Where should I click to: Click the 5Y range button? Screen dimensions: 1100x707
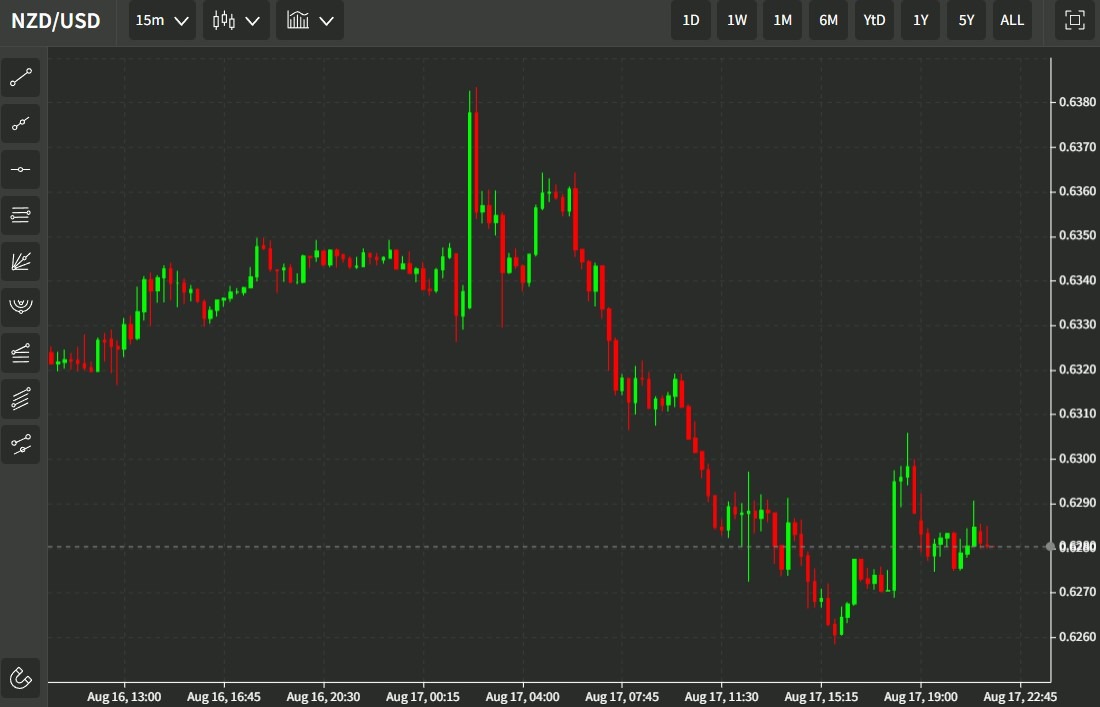click(966, 19)
